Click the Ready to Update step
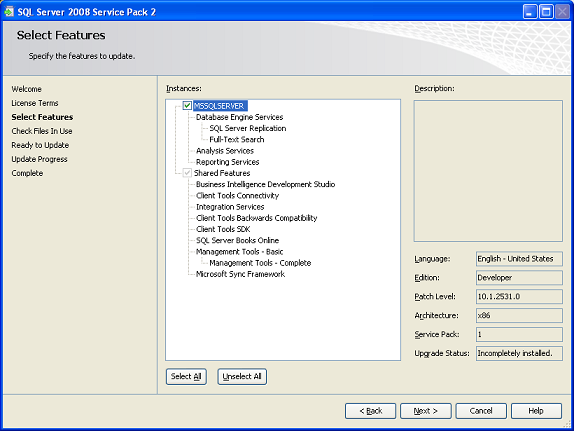The image size is (574, 431). click(x=40, y=145)
